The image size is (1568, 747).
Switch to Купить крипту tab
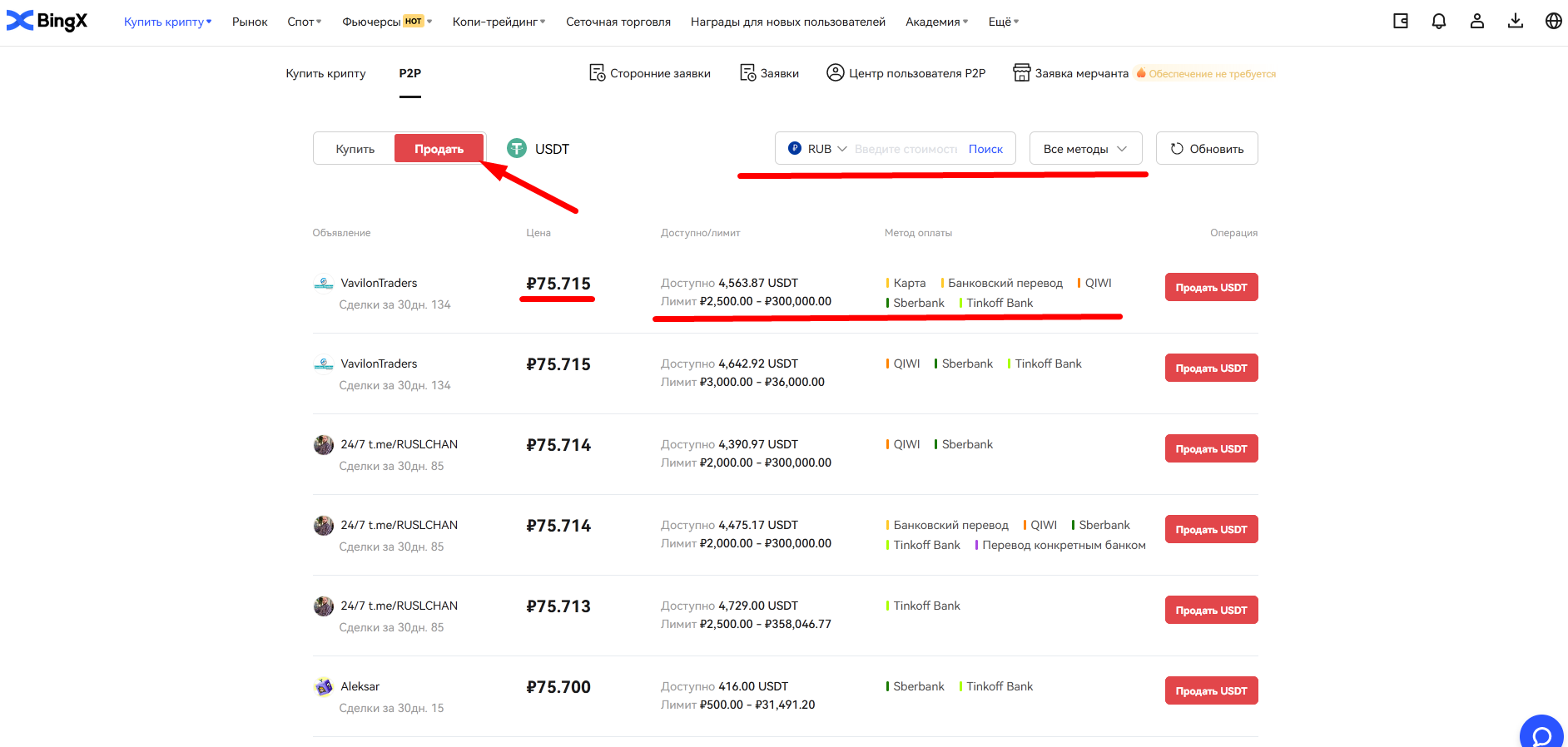coord(325,73)
